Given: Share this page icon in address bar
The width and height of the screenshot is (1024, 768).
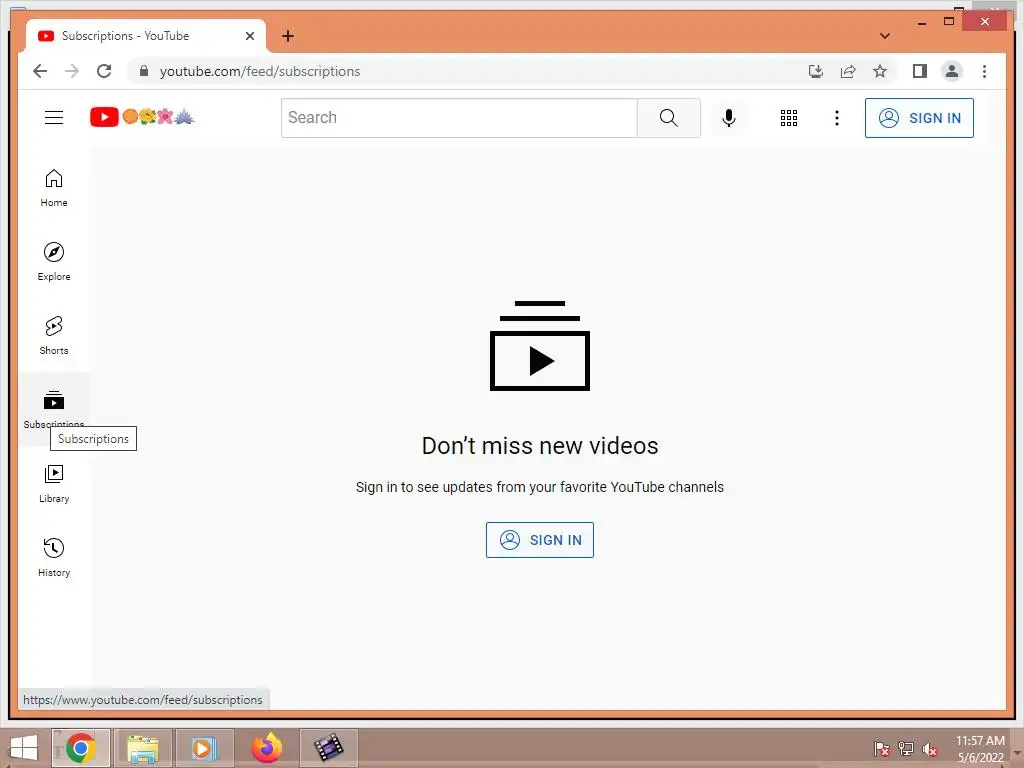Looking at the screenshot, I should (848, 71).
